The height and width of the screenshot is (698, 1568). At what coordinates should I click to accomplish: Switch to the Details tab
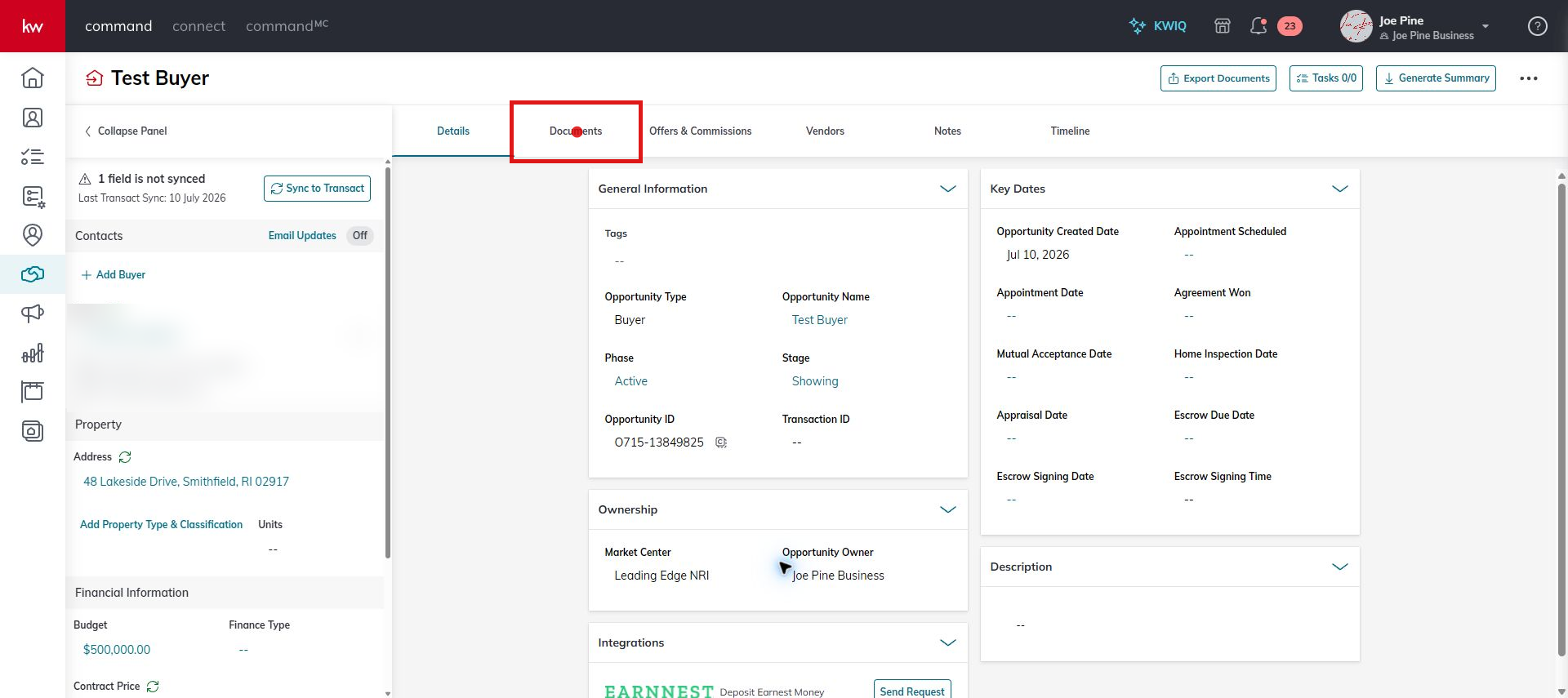click(453, 131)
